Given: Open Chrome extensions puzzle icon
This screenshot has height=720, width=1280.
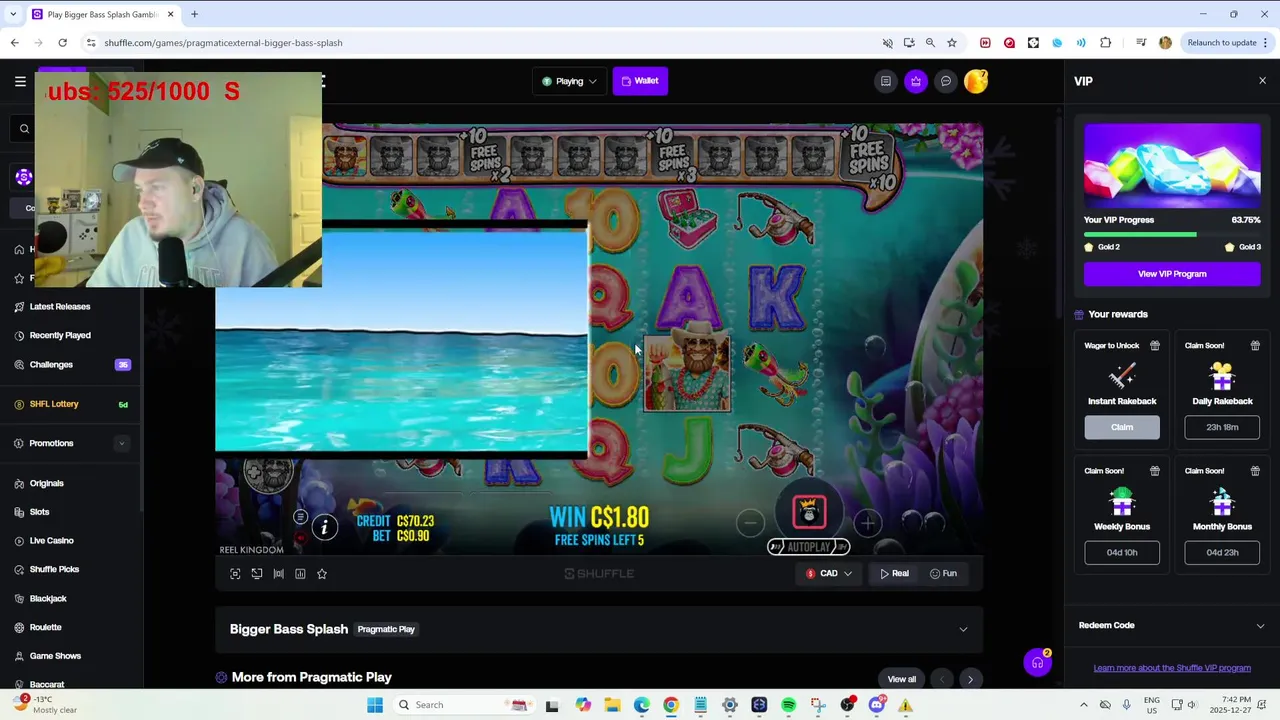Looking at the screenshot, I should tap(1105, 43).
